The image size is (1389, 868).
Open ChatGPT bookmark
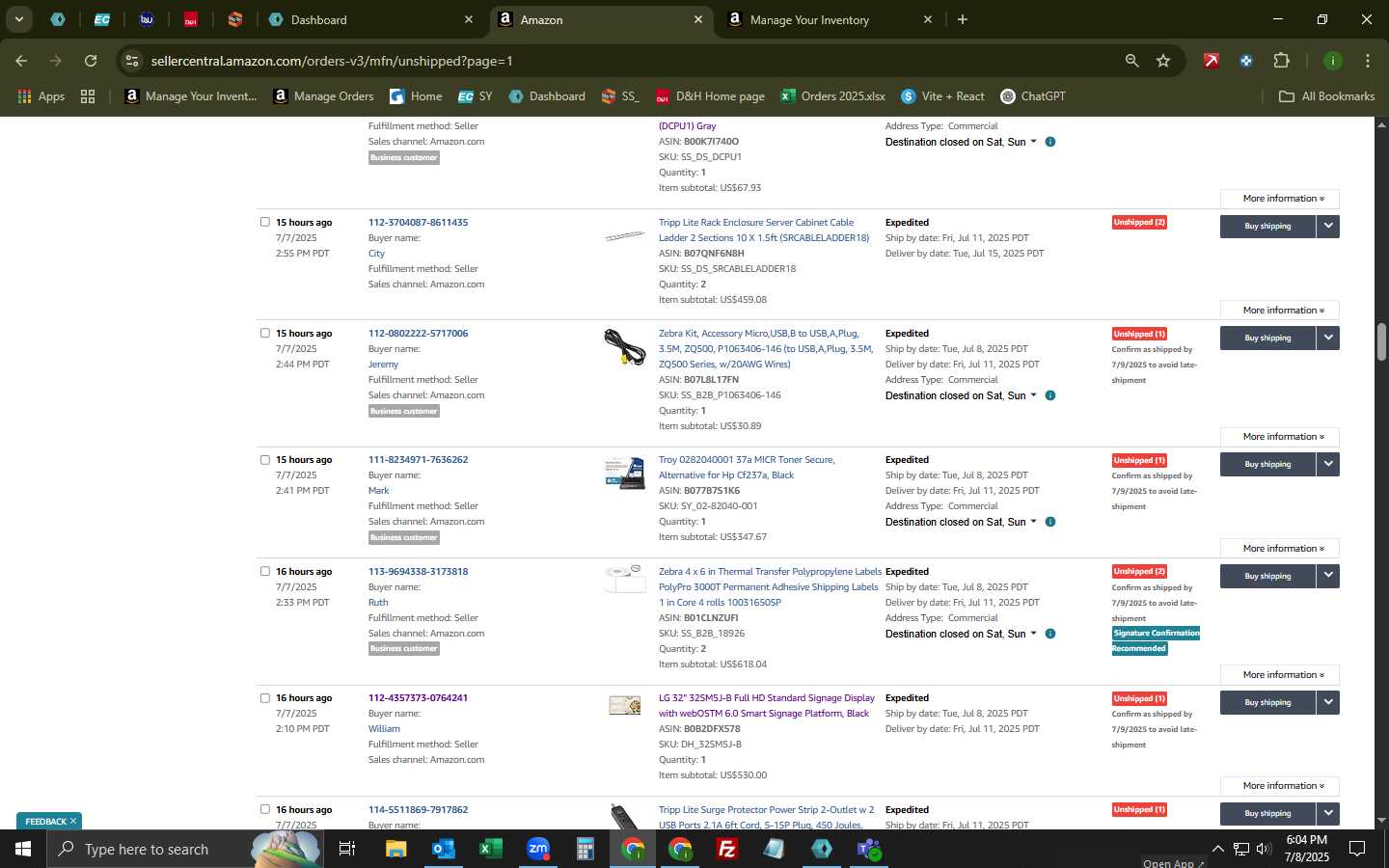(x=1032, y=96)
